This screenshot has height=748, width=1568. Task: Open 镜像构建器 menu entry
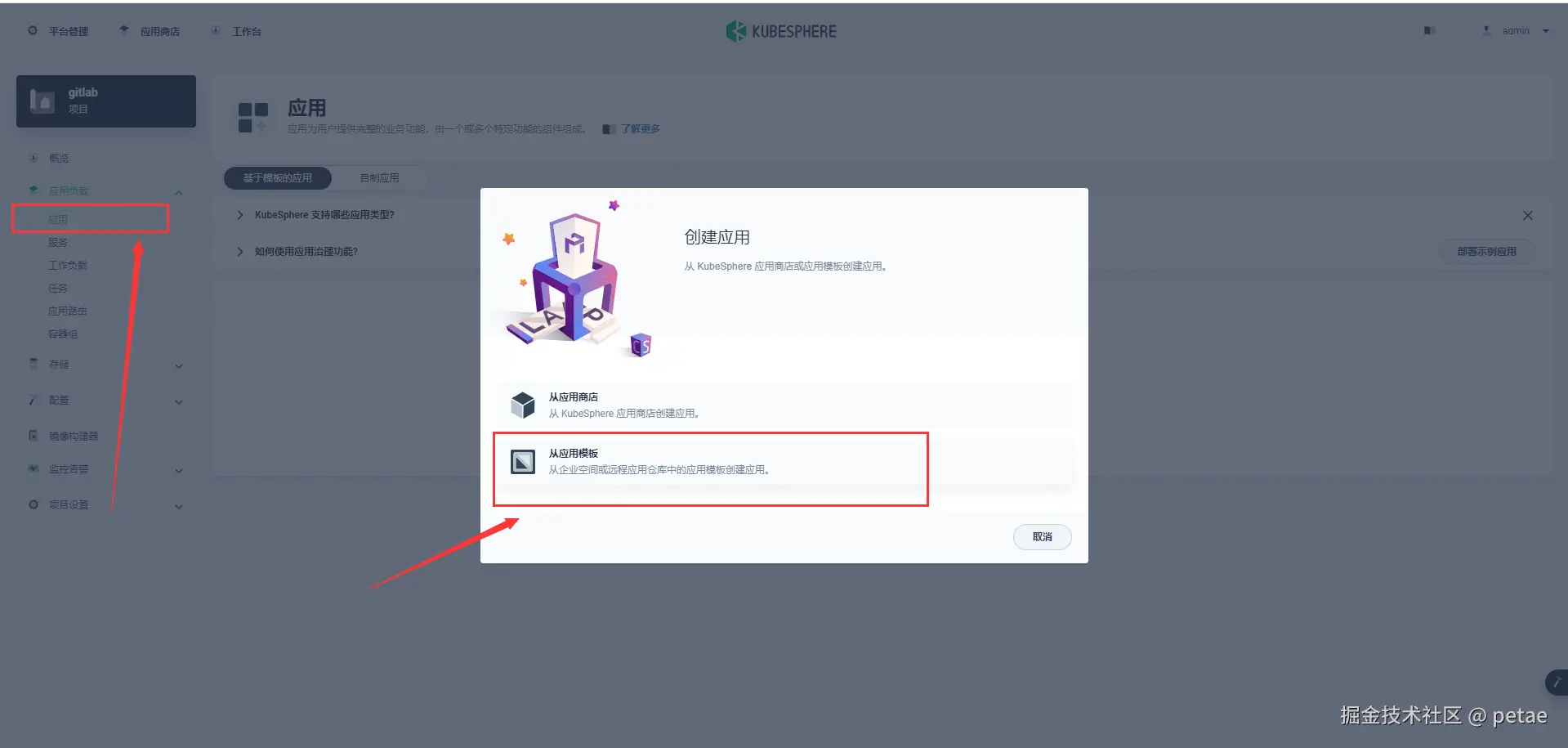[x=74, y=436]
